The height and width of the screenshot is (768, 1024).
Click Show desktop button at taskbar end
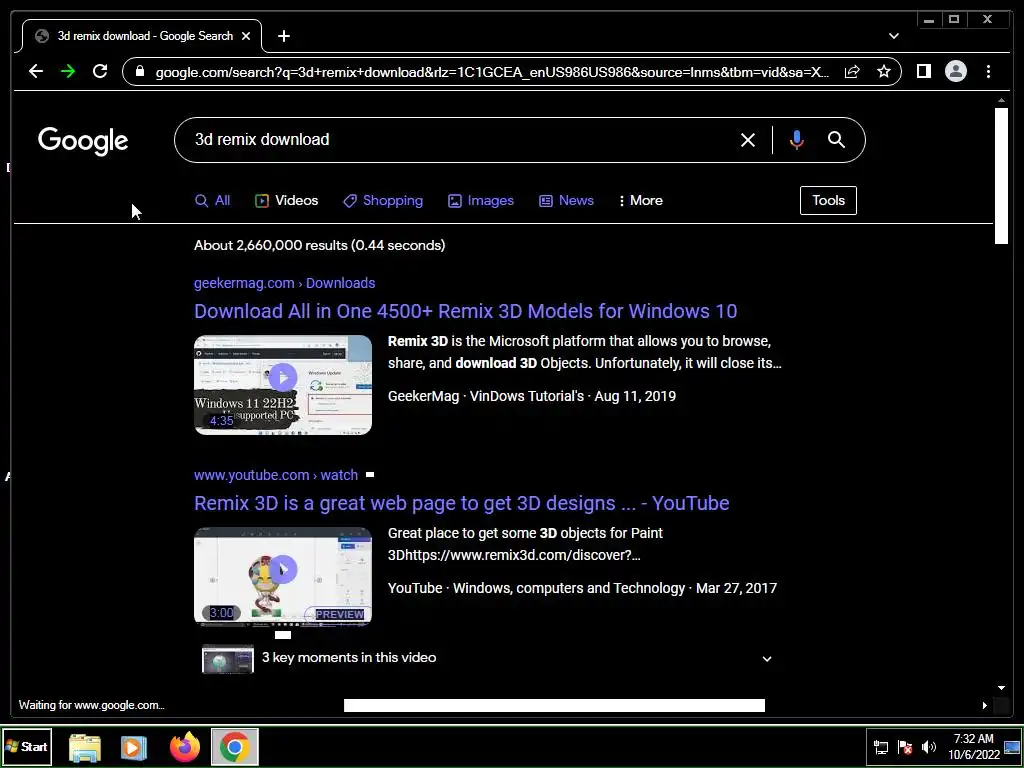pyautogui.click(x=1012, y=747)
